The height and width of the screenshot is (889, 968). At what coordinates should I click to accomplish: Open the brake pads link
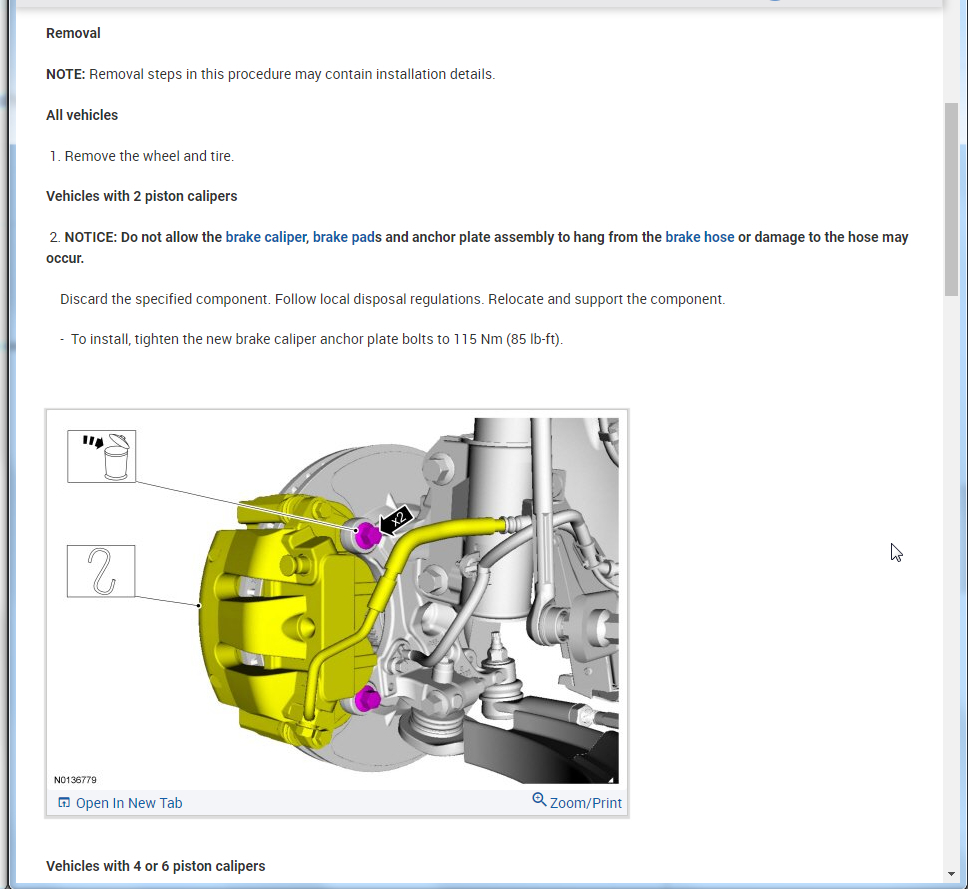(347, 237)
